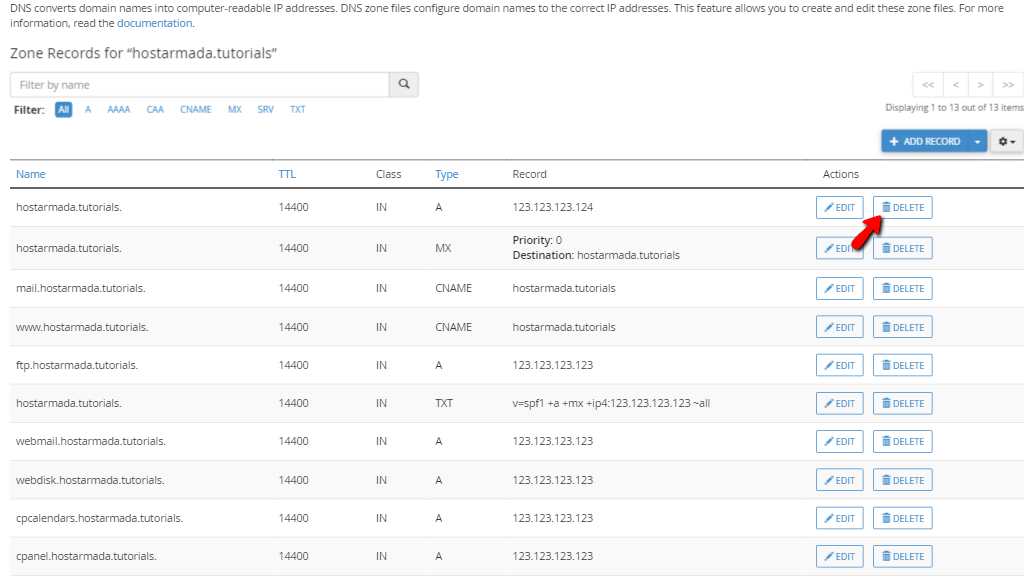Click the cpcalendars.hostarmada.tutorials. name cell
Viewport: 1024px width, 576px height.
99,518
